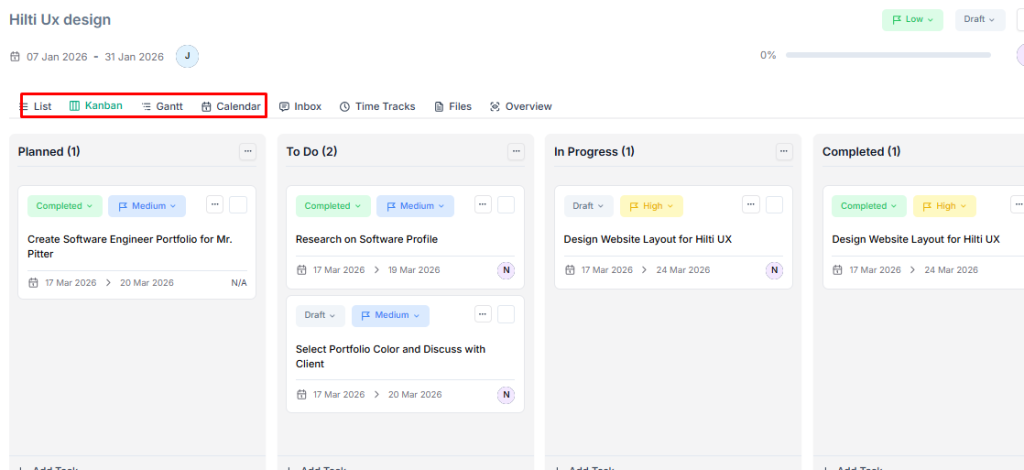Open the Calendar view tab
1024x470 pixels.
click(231, 106)
